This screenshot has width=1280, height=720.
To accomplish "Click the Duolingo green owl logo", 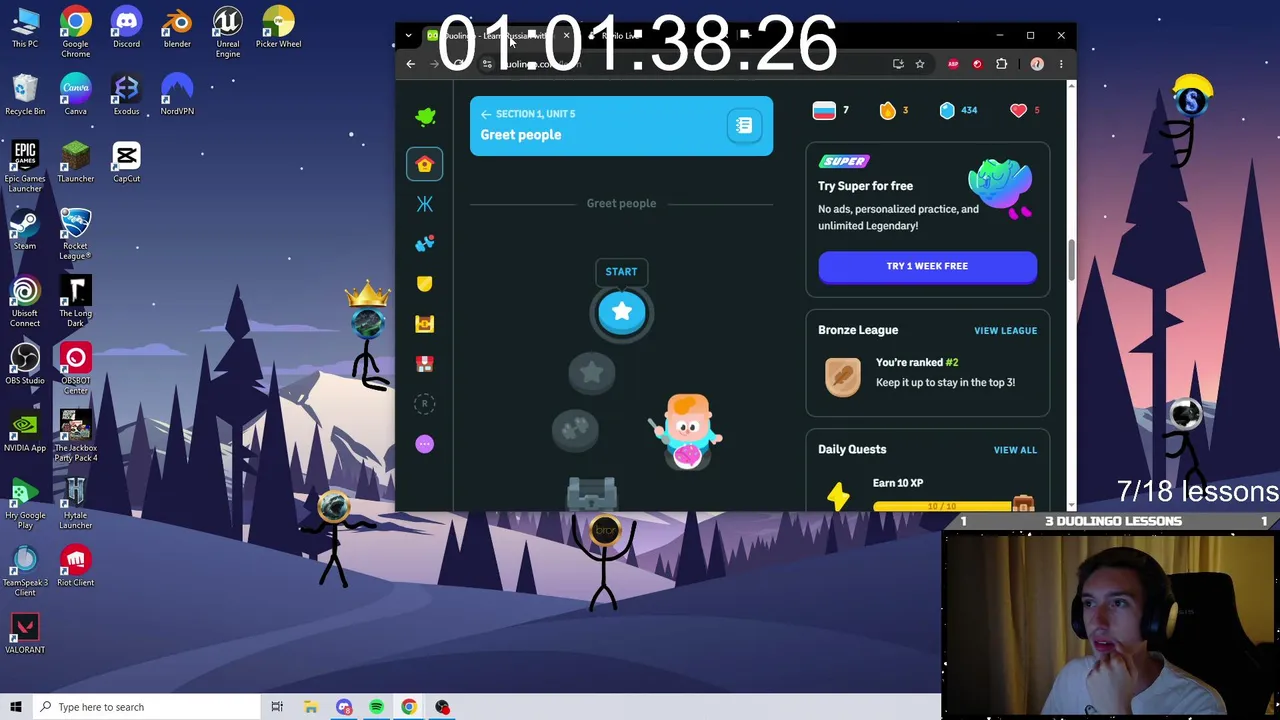I will tap(425, 116).
